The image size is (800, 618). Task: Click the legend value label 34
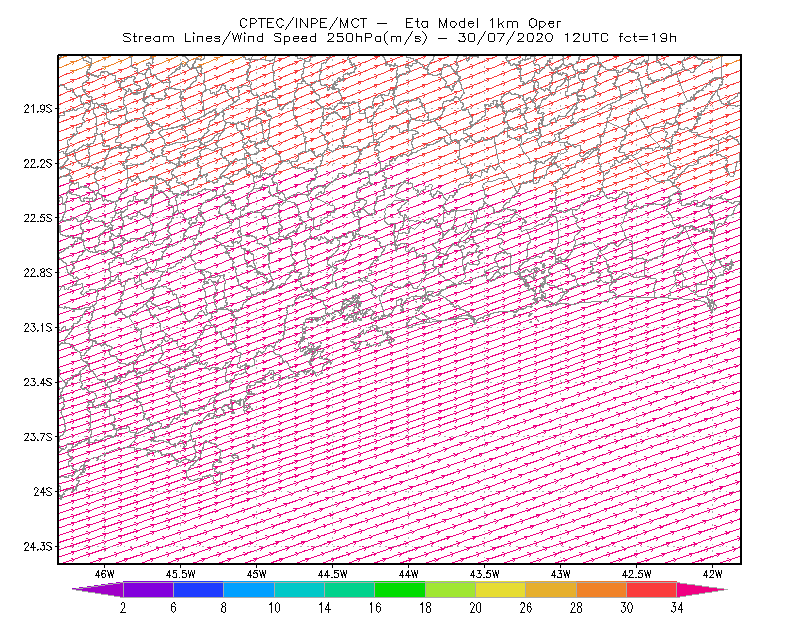pyautogui.click(x=677, y=608)
